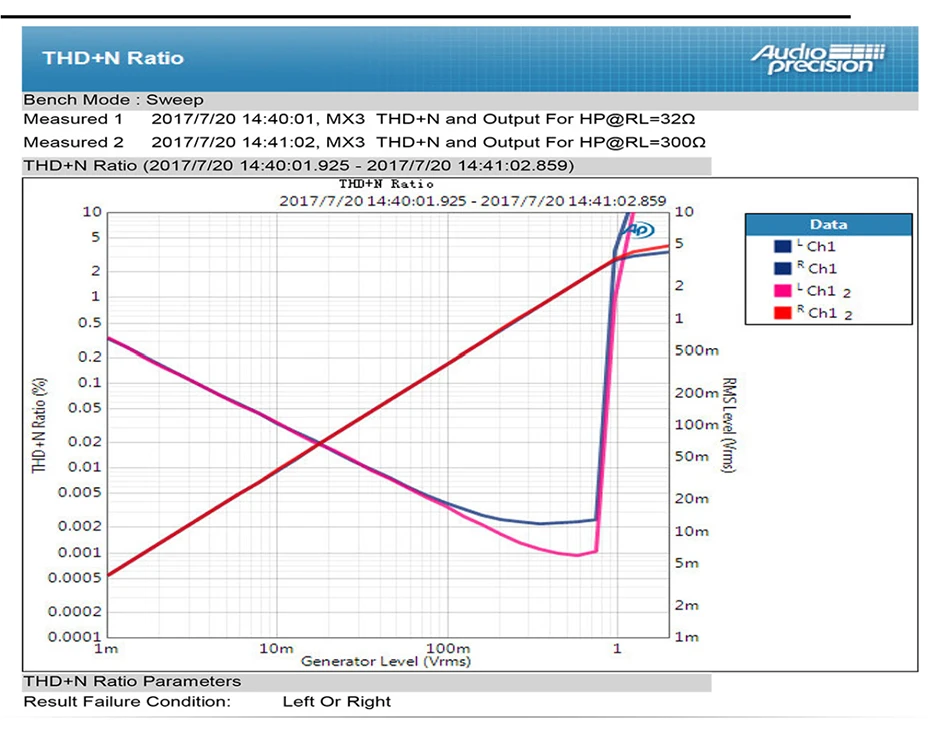Viewport: 928px width, 741px height.
Task: Click the THD+N Ratio Parameters heading
Action: coord(132,681)
